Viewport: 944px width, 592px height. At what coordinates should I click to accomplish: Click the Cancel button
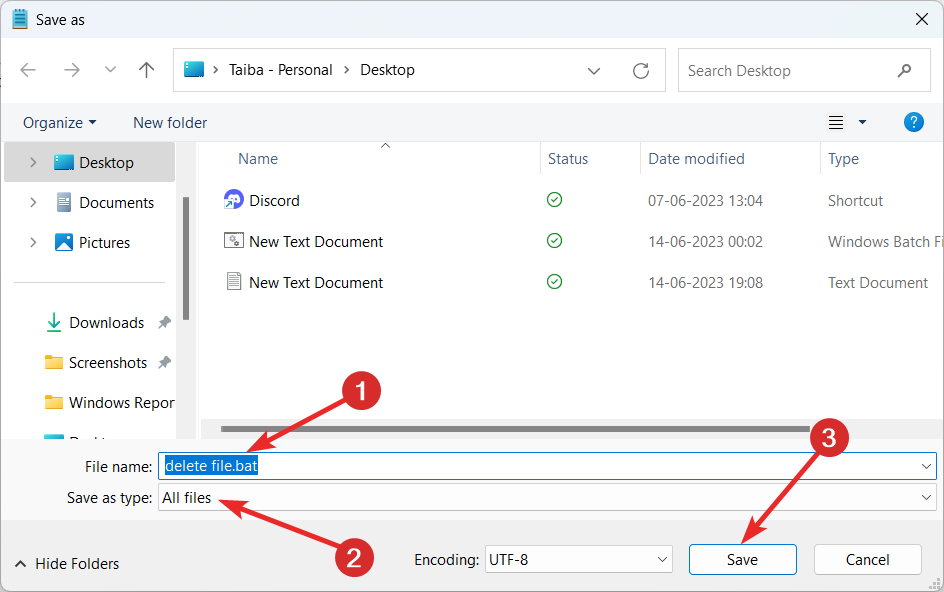pyautogui.click(x=868, y=560)
